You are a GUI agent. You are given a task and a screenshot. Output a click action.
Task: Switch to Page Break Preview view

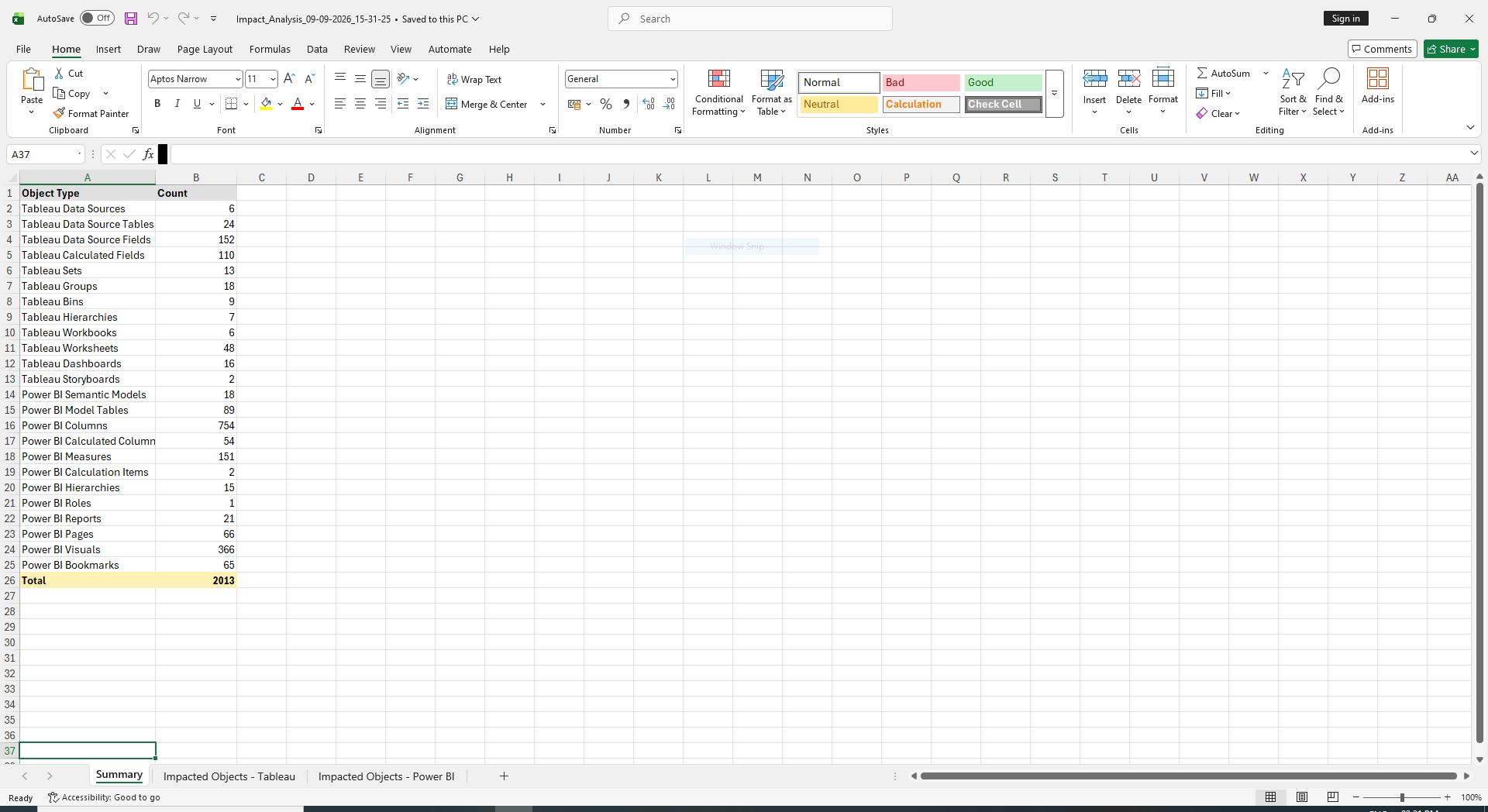click(x=1333, y=797)
